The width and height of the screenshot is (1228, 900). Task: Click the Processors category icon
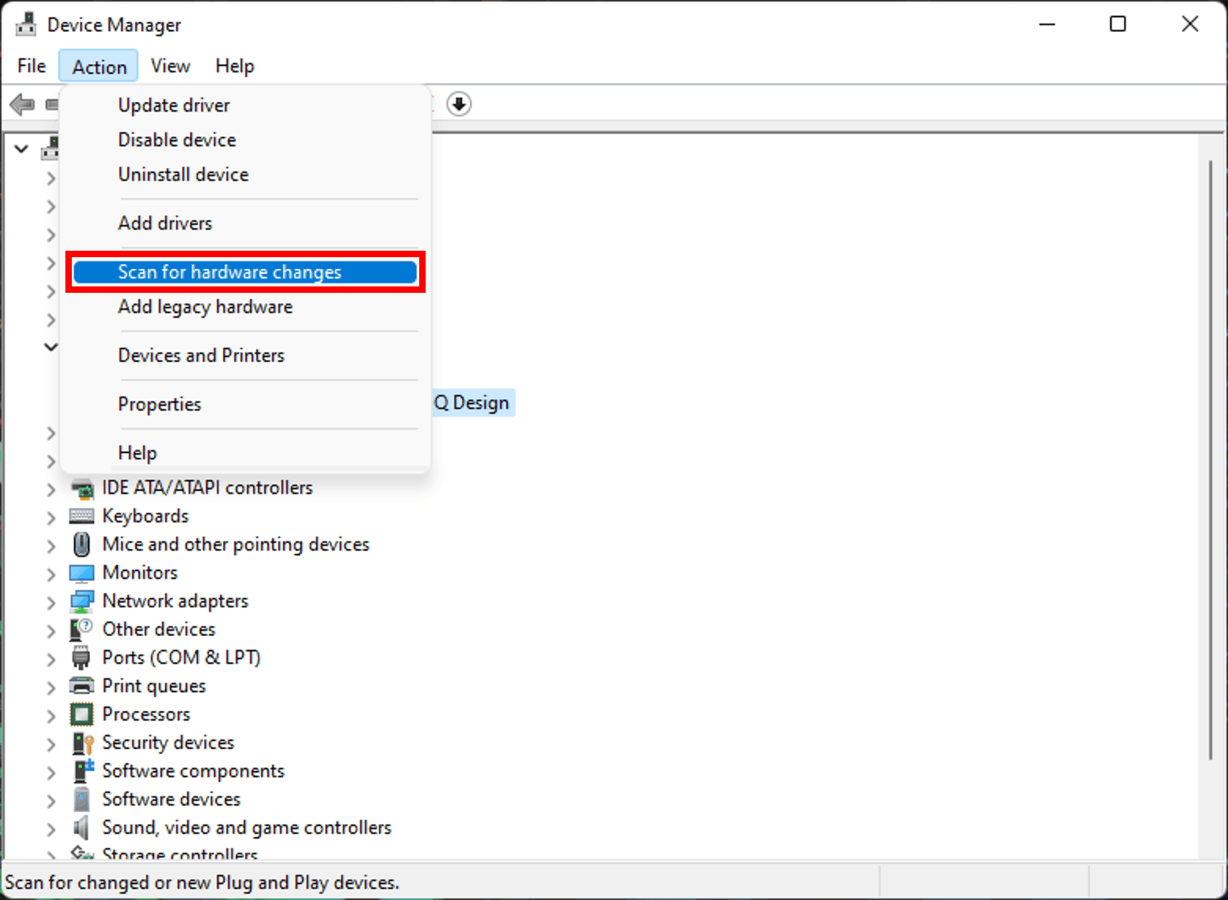pyautogui.click(x=82, y=714)
